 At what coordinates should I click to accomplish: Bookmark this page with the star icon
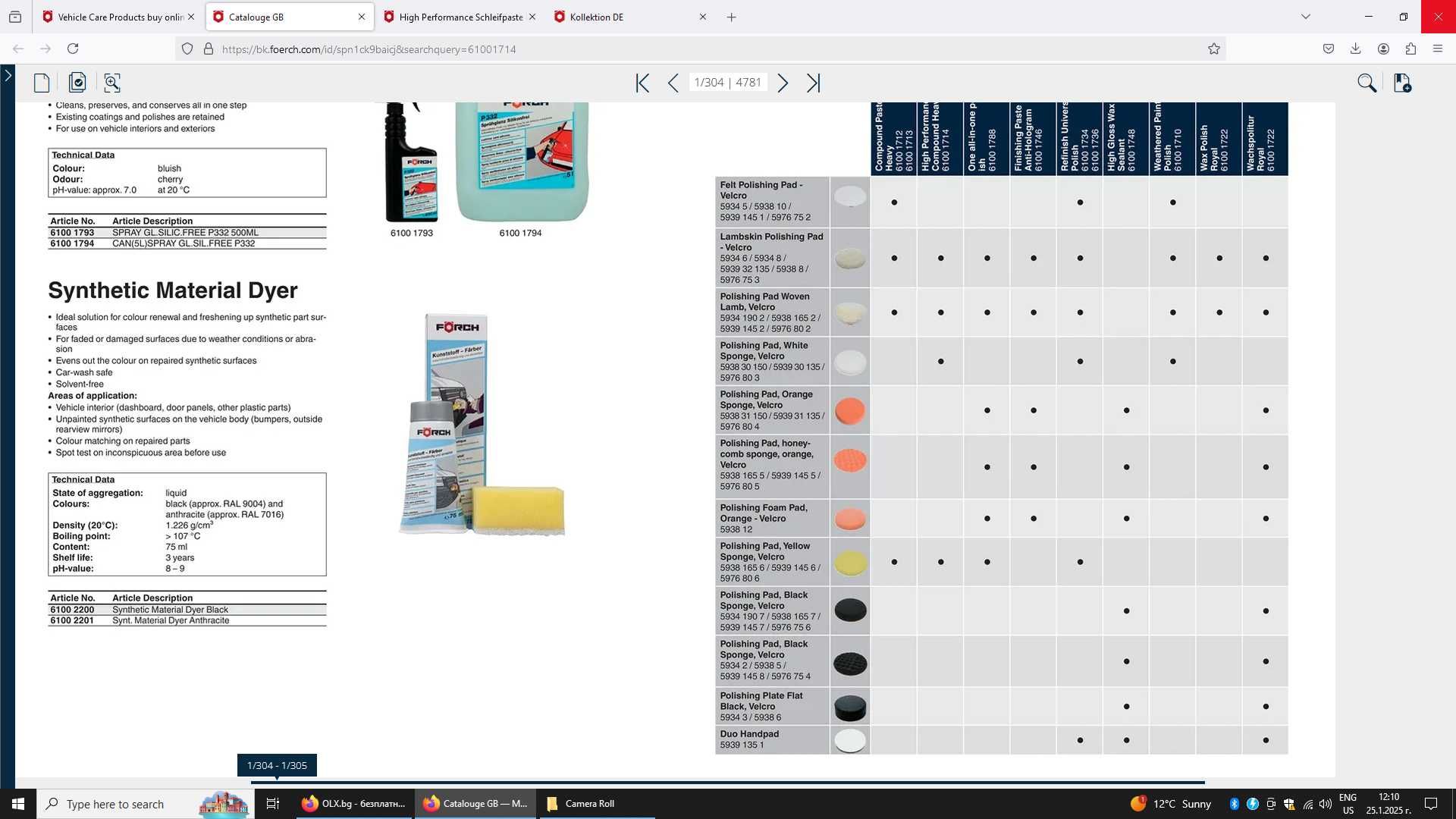click(x=1214, y=49)
